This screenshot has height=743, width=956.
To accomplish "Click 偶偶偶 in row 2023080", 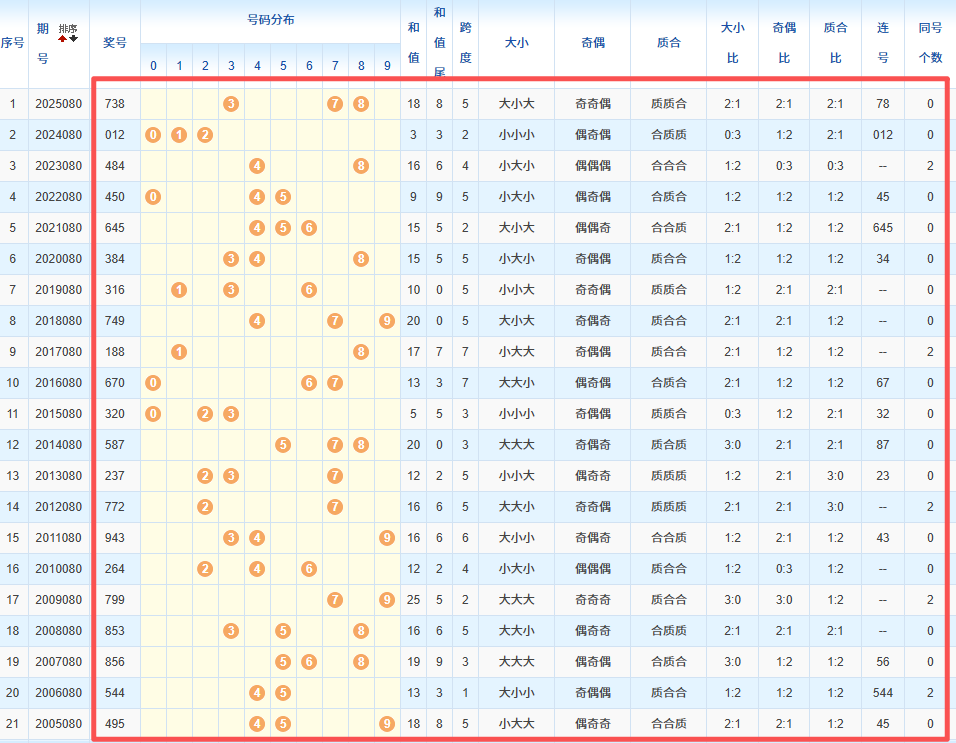I will click(593, 166).
